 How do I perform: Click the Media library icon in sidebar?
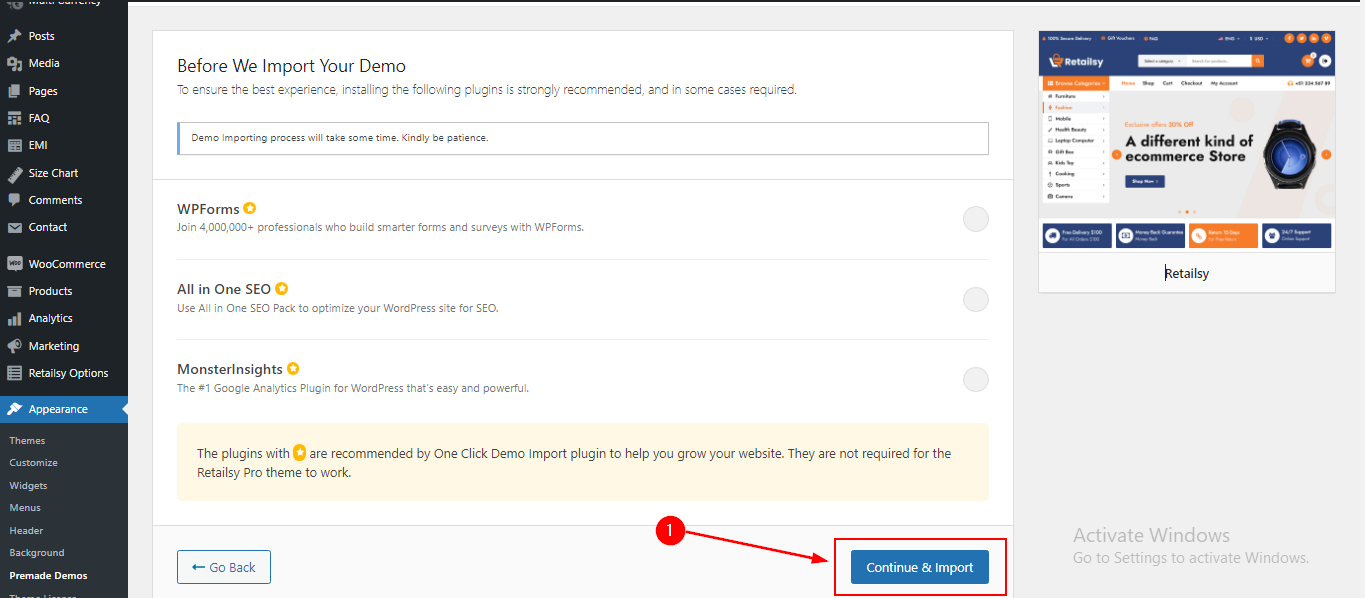click(x=14, y=63)
